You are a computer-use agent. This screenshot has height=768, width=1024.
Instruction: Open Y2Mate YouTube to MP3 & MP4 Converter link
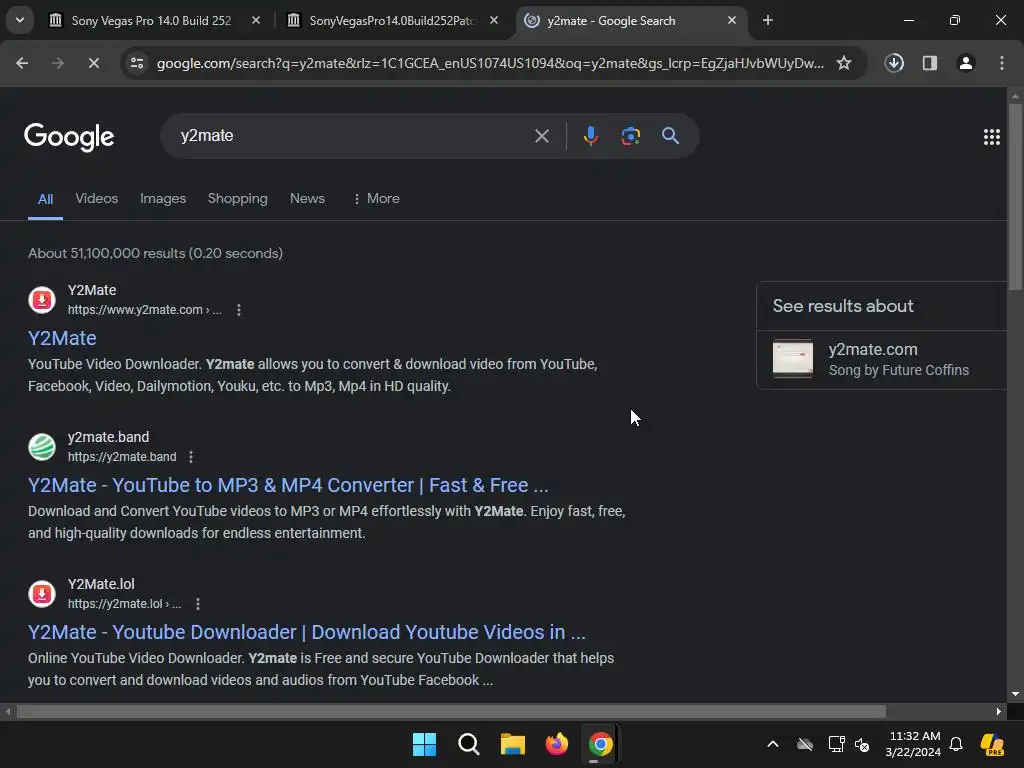pyautogui.click(x=288, y=485)
